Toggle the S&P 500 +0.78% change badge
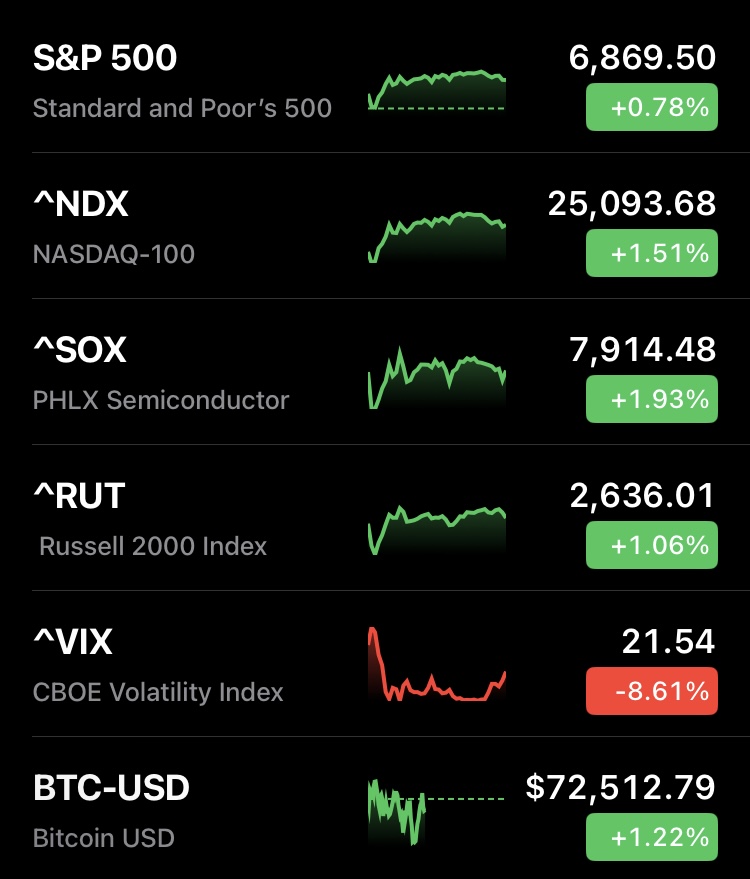The width and height of the screenshot is (750, 879). pyautogui.click(x=651, y=107)
